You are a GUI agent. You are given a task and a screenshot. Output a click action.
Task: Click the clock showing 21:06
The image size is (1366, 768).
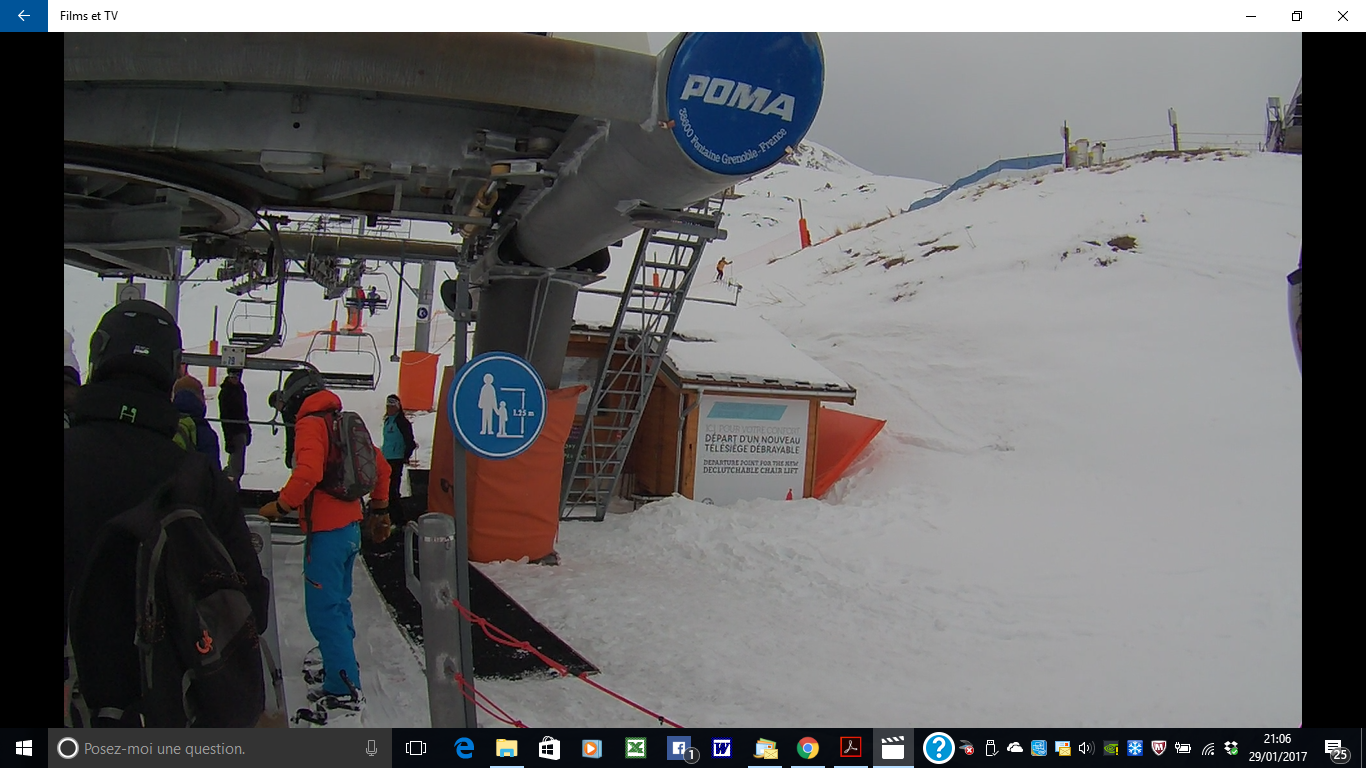[1277, 748]
